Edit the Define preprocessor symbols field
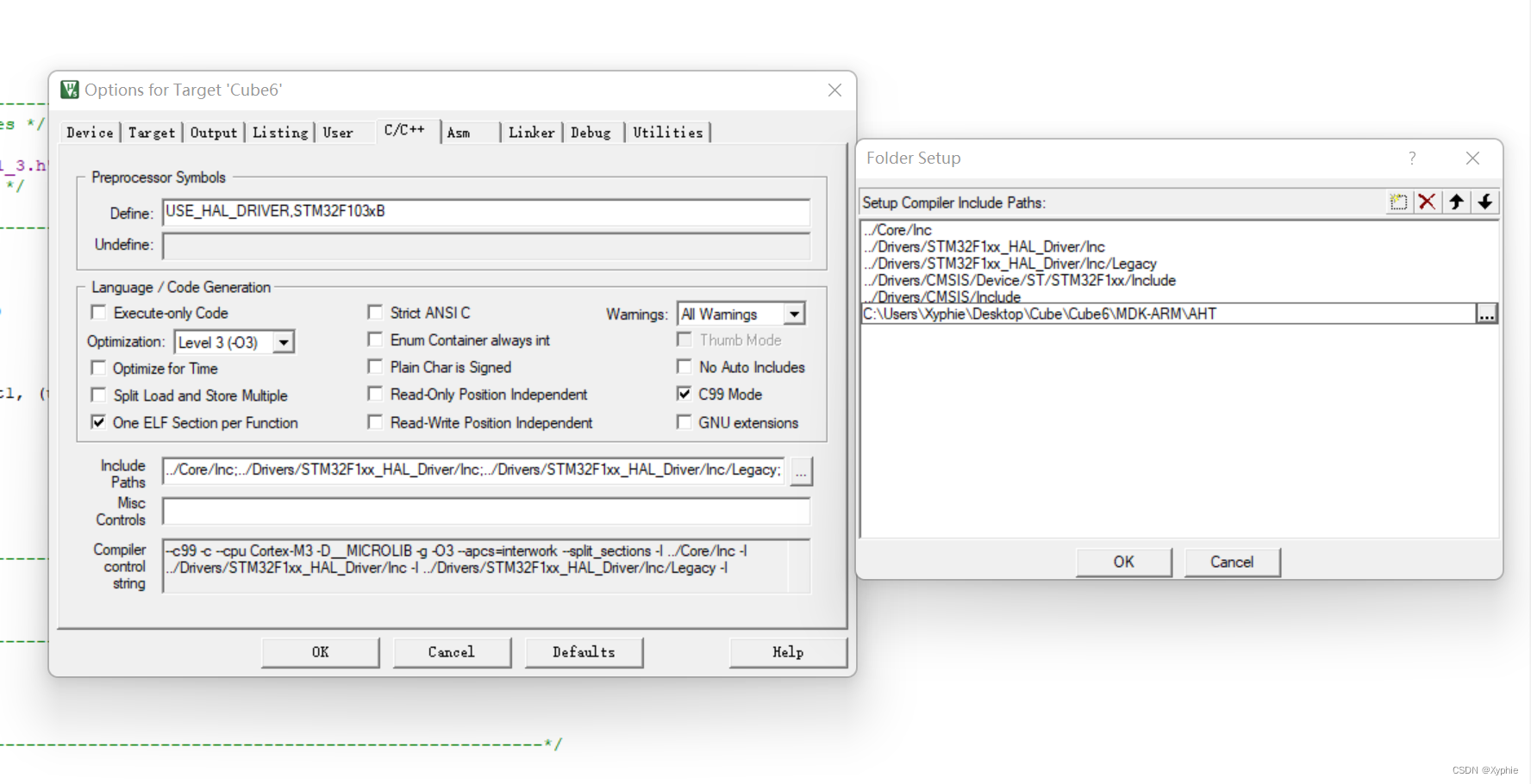 click(486, 212)
